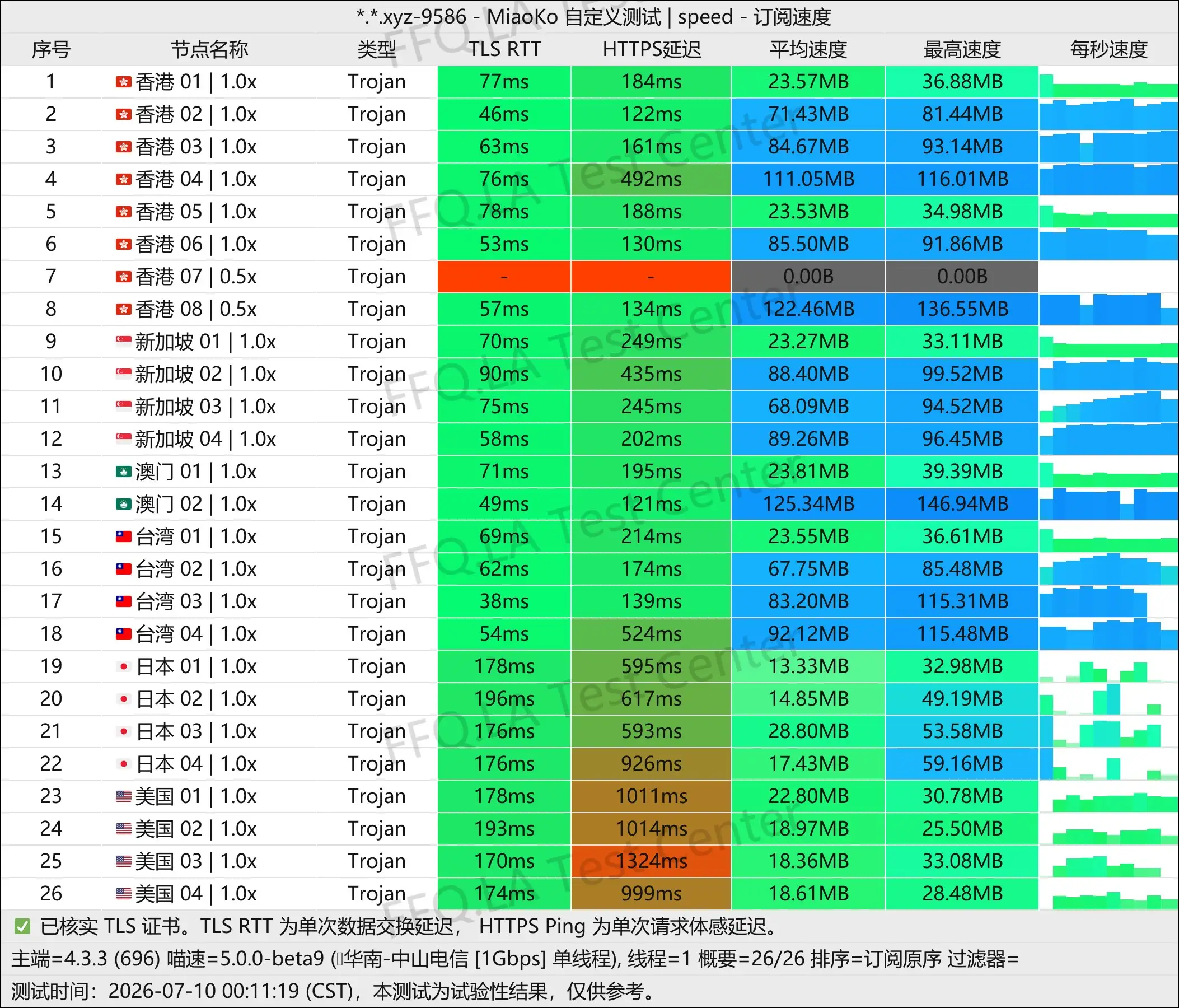1179x1008 pixels.
Task: Click the Taiwan flag beside 台湾 03
Action: tap(124, 601)
